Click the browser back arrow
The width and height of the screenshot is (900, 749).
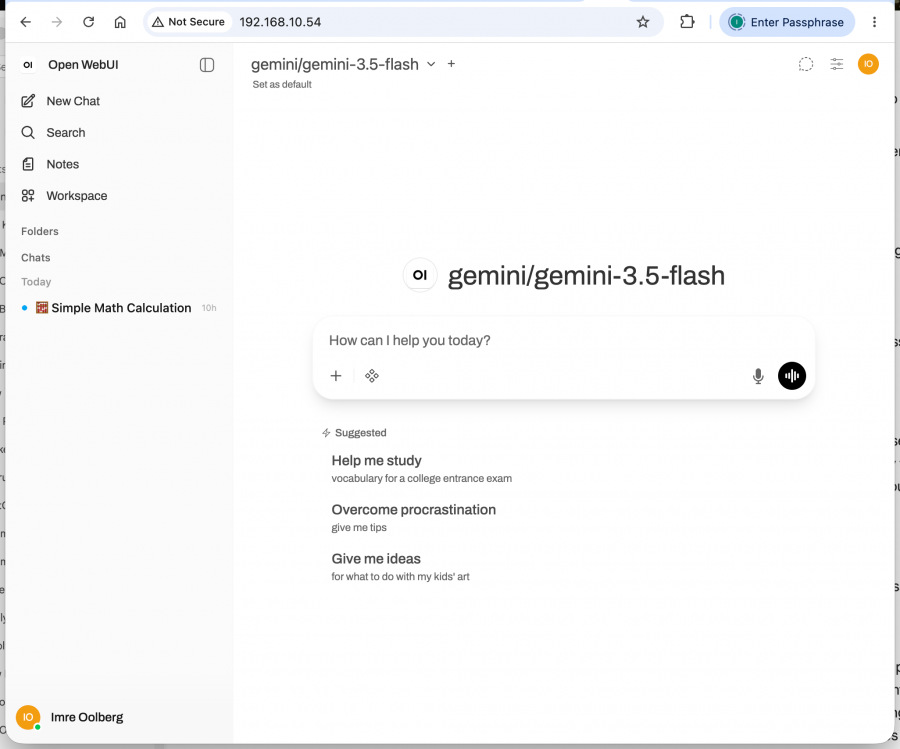tap(26, 22)
